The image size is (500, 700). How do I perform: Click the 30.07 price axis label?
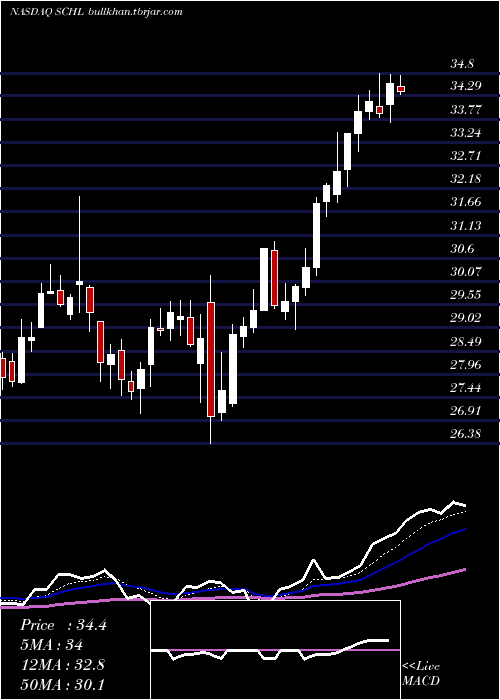(466, 271)
